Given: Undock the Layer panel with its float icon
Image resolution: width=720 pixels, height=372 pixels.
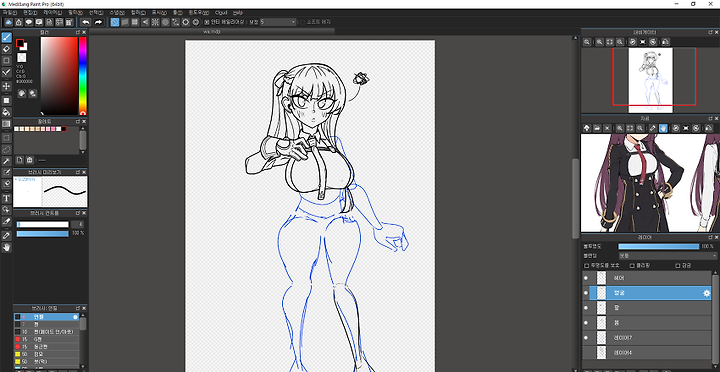Looking at the screenshot, I should [710, 237].
